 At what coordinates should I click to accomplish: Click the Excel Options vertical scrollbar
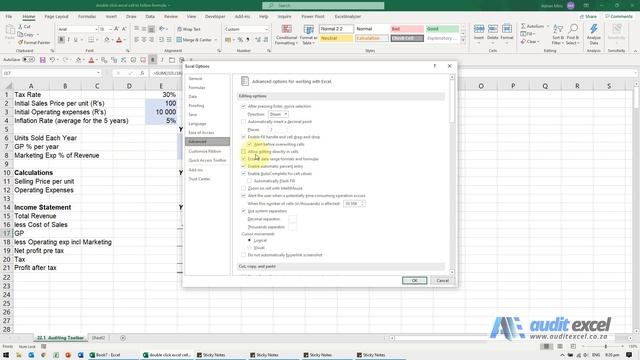click(x=452, y=175)
